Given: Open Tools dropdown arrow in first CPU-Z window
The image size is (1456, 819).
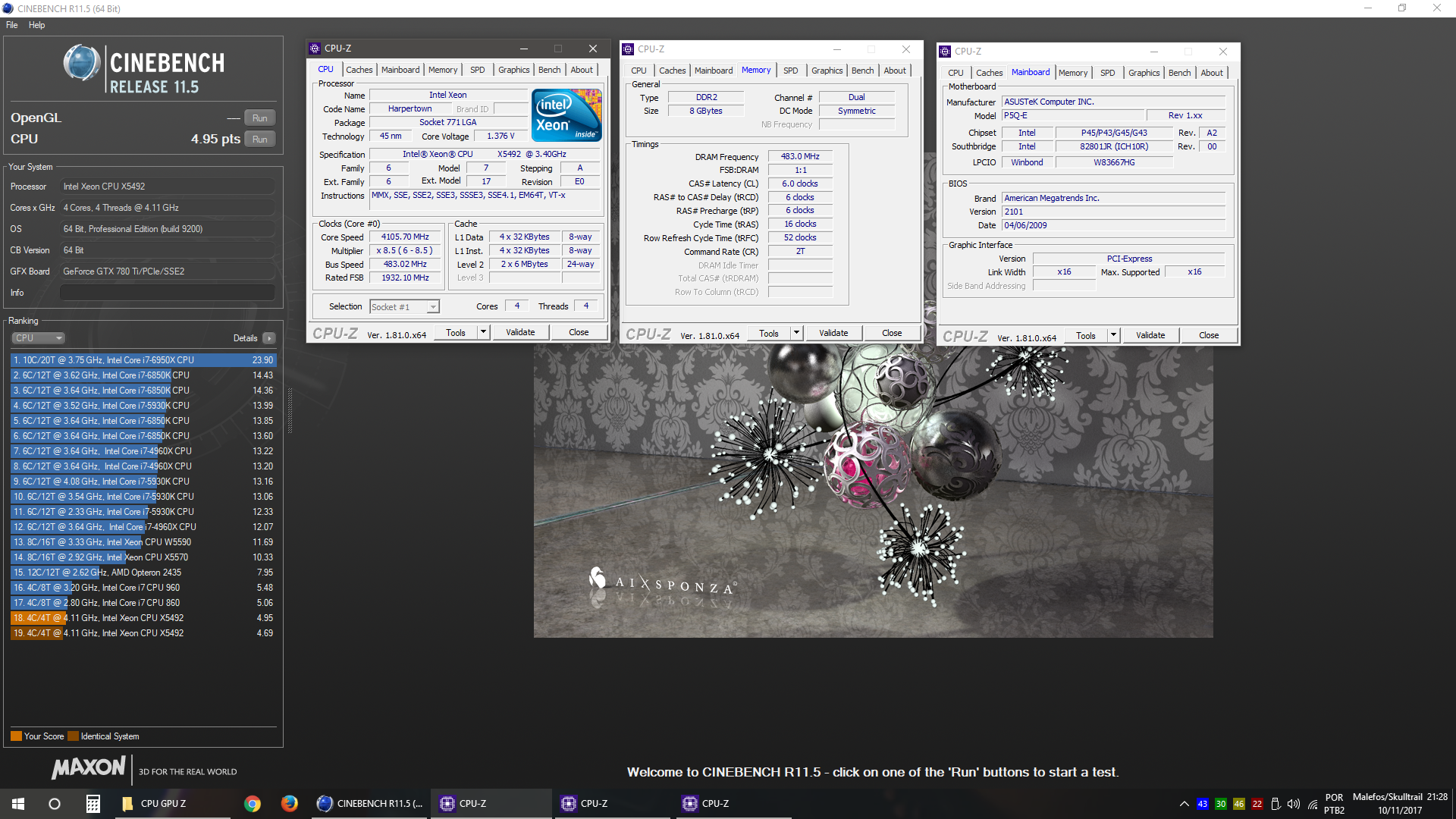Looking at the screenshot, I should [483, 332].
